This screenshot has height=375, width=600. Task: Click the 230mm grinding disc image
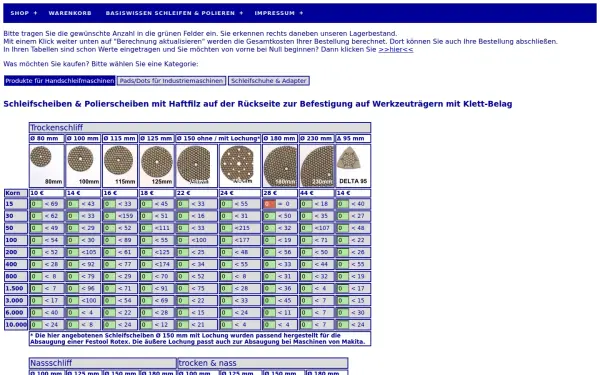316,165
